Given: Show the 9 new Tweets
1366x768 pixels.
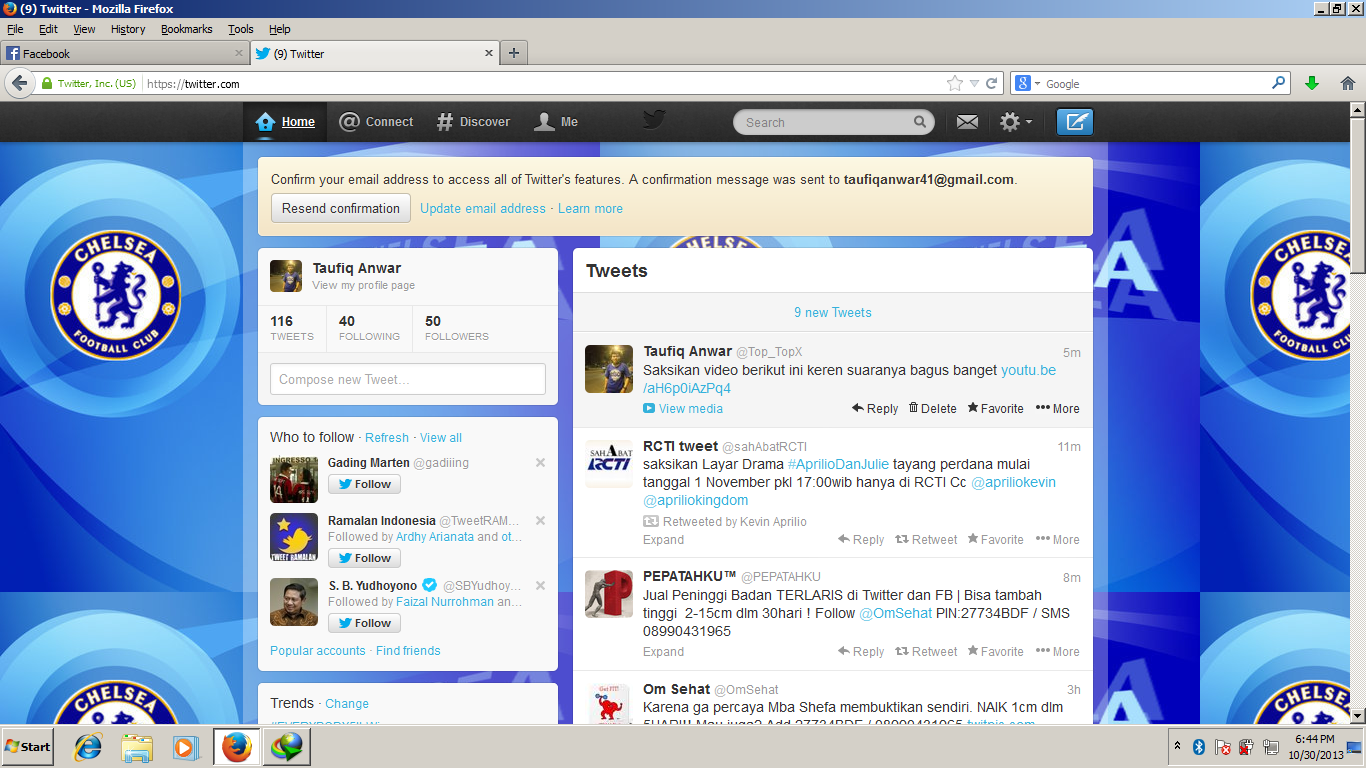Looking at the screenshot, I should pyautogui.click(x=832, y=312).
